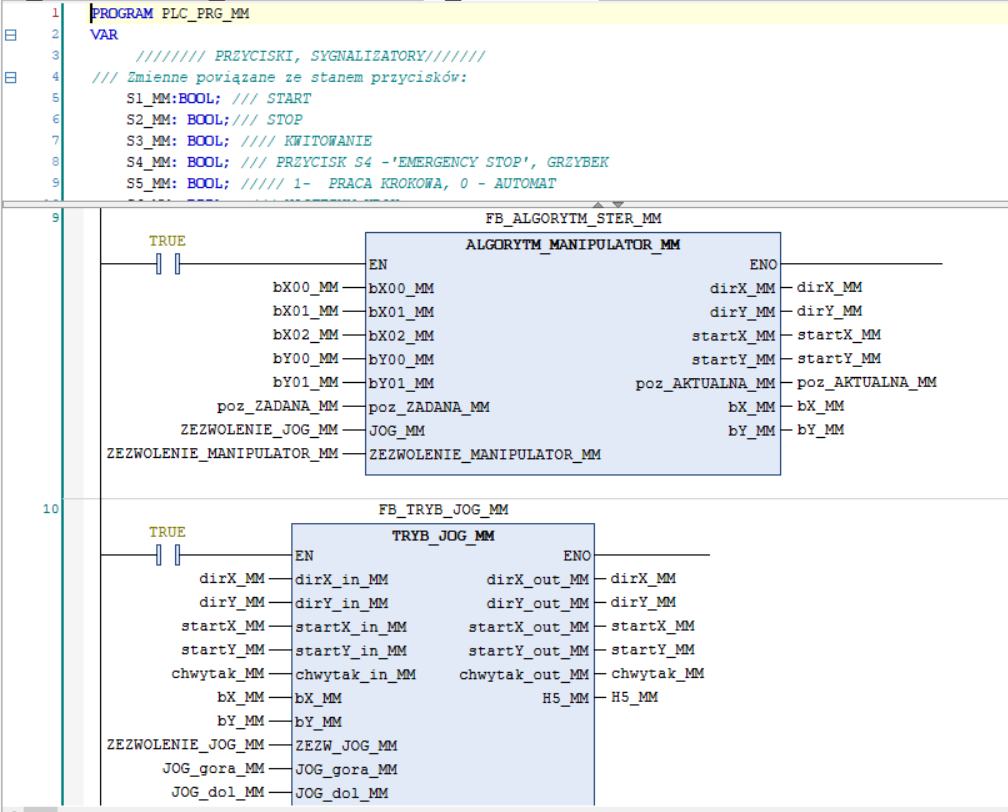The image size is (1008, 812).
Task: Select JOG_gora_MM variable left of block
Action: point(213,769)
